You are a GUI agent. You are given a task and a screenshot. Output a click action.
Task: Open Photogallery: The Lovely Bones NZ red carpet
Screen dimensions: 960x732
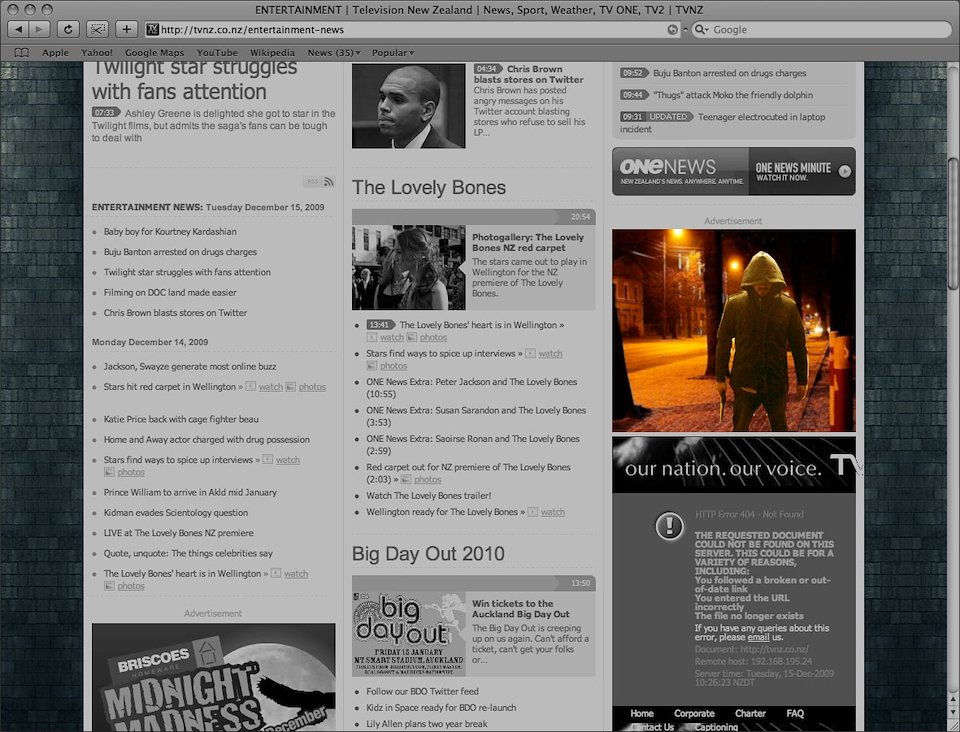(x=528, y=242)
